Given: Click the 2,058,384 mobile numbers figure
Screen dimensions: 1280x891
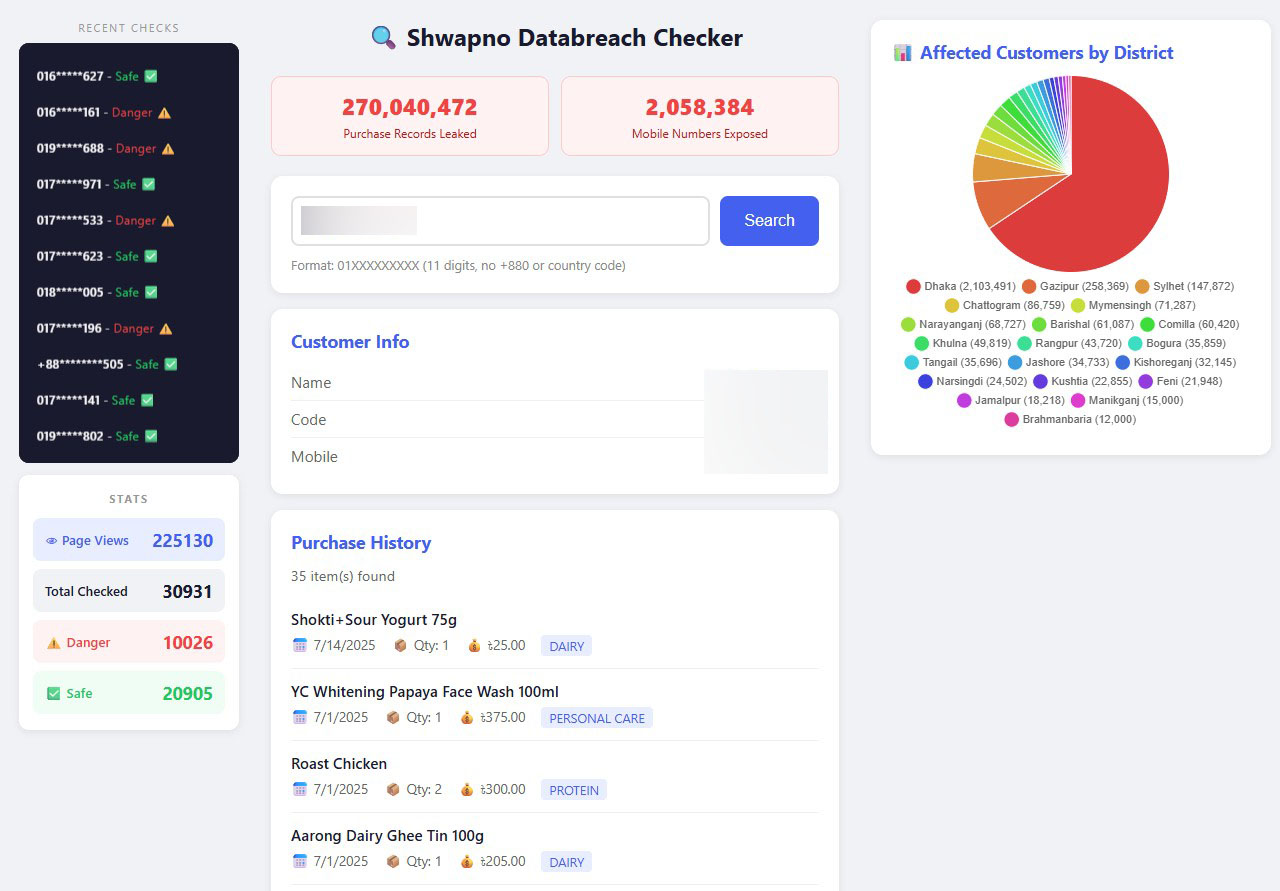Looking at the screenshot, I should tap(700, 107).
